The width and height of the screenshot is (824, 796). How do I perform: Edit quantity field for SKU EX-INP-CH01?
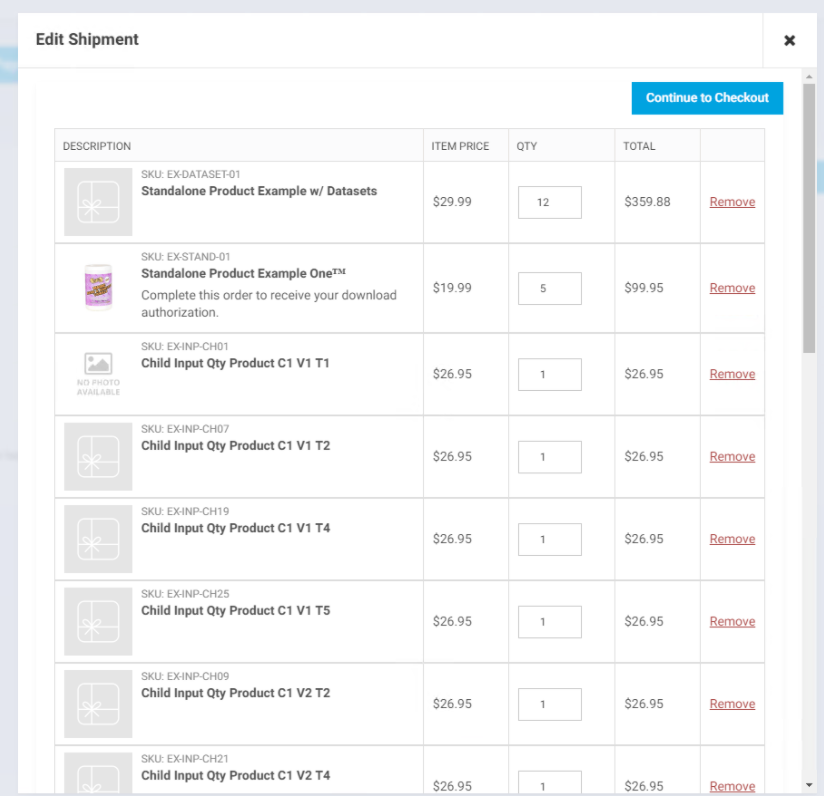point(550,375)
